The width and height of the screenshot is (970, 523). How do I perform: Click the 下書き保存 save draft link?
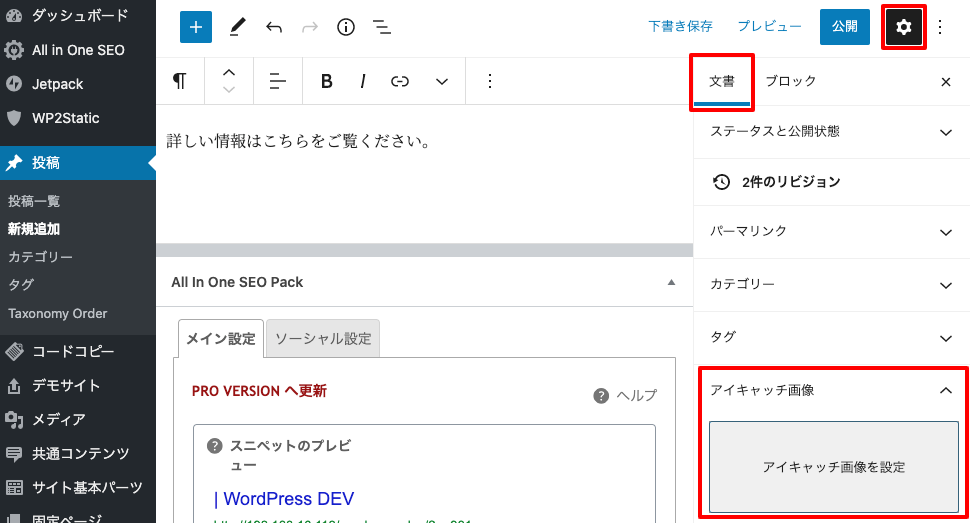click(680, 27)
